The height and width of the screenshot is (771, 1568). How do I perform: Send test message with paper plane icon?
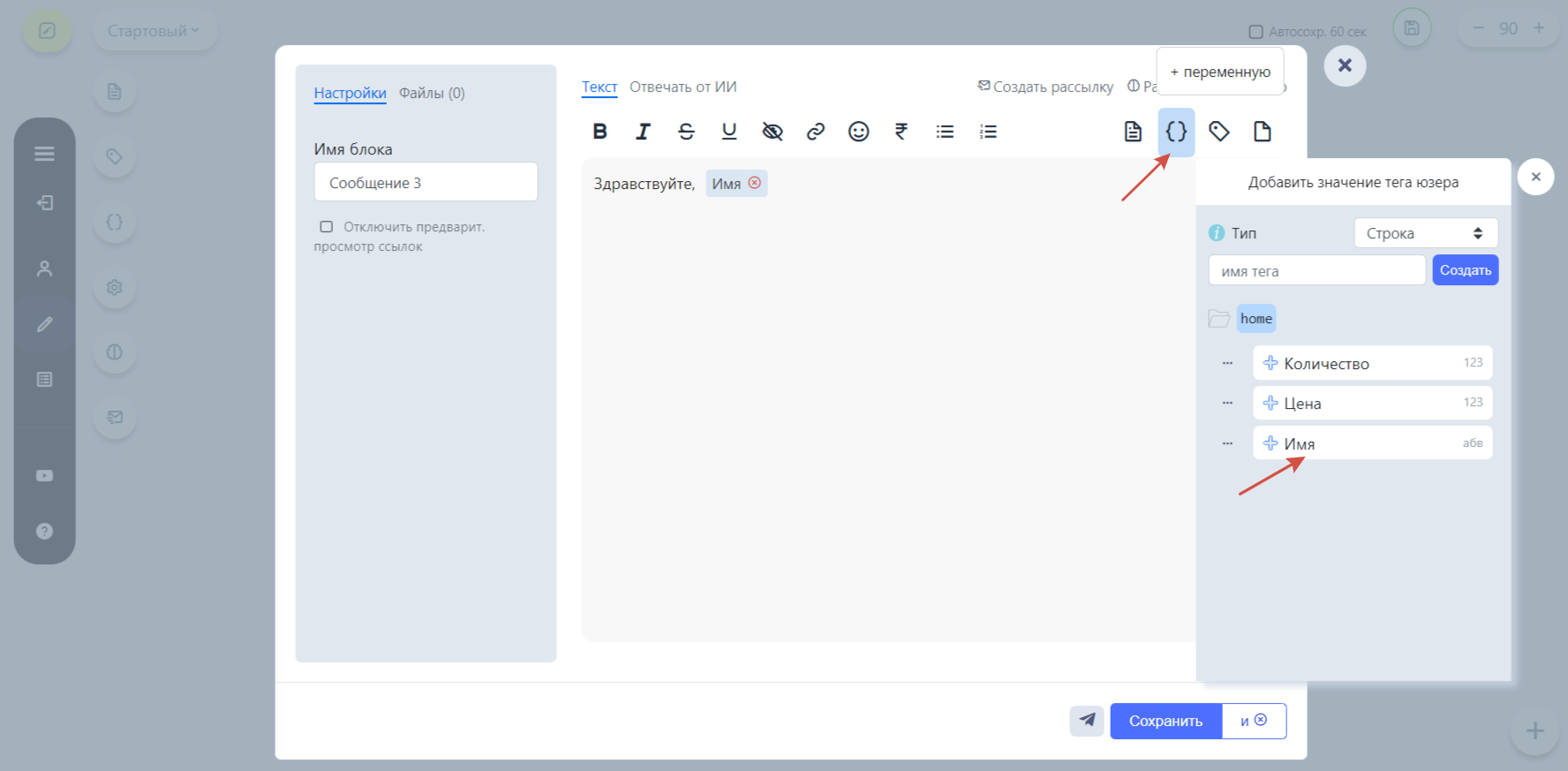(x=1087, y=721)
